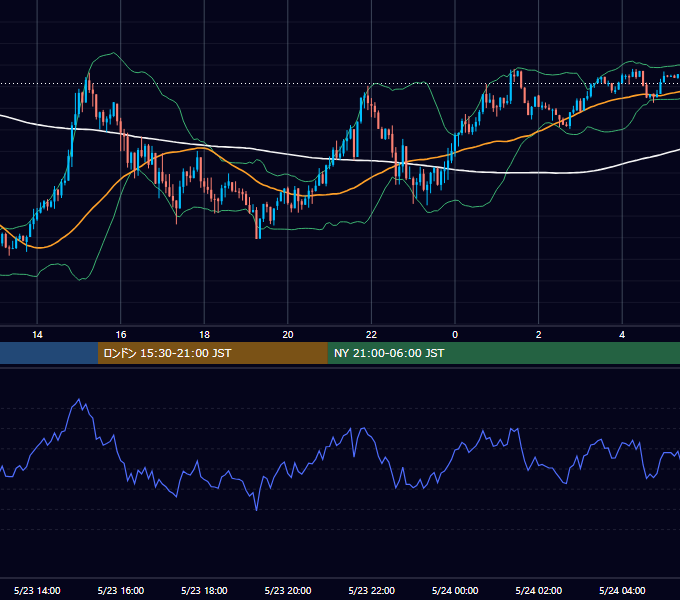Click the 5/23 16:00 date label
Image resolution: width=680 pixels, height=600 pixels.
(121, 590)
